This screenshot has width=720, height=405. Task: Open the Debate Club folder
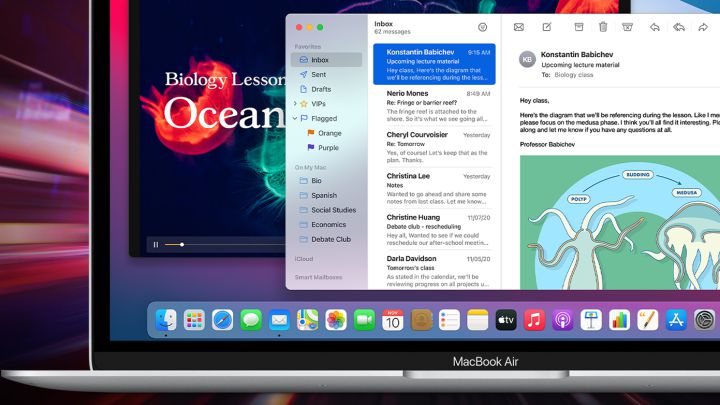(x=330, y=239)
